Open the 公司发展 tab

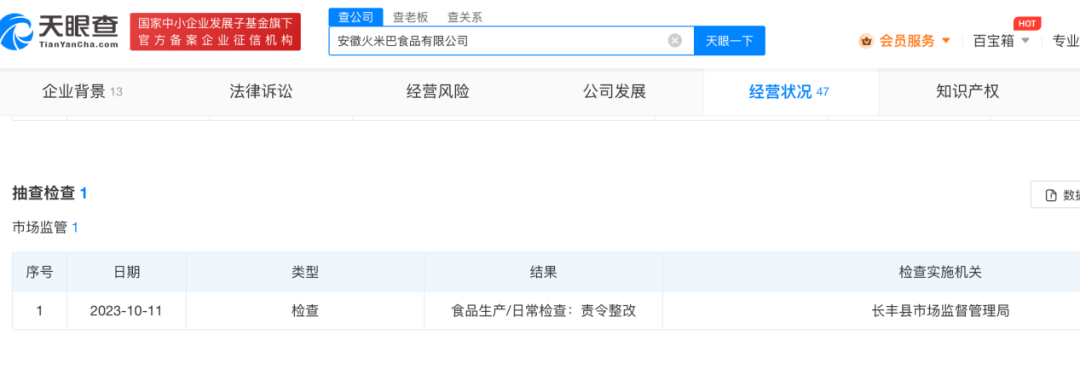614,92
